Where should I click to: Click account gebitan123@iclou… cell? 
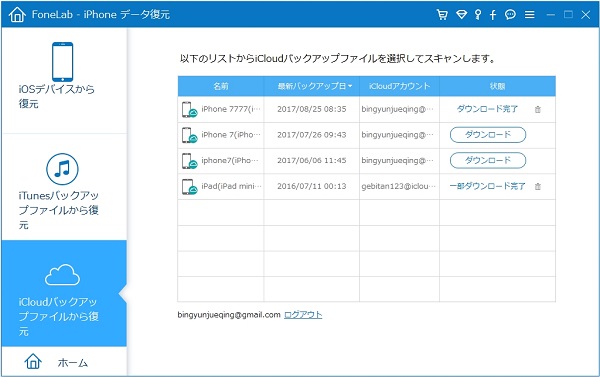tap(398, 186)
